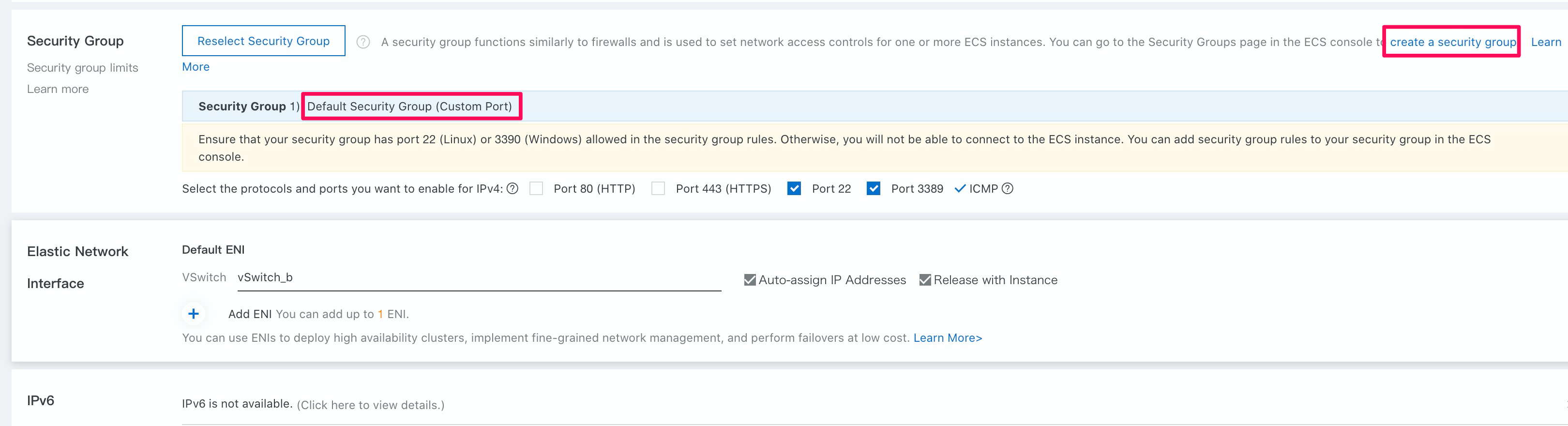Open Learn More link about ENIs
1568x426 pixels.
(947, 338)
